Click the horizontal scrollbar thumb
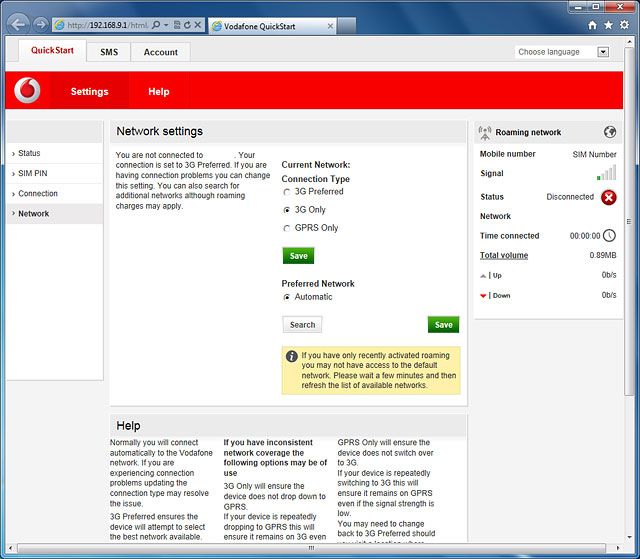 (x=311, y=548)
